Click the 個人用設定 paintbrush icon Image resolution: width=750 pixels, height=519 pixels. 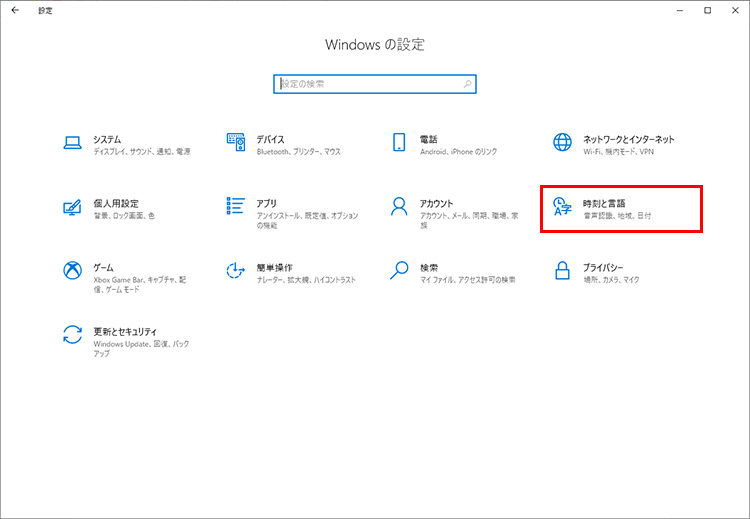pyautogui.click(x=72, y=207)
